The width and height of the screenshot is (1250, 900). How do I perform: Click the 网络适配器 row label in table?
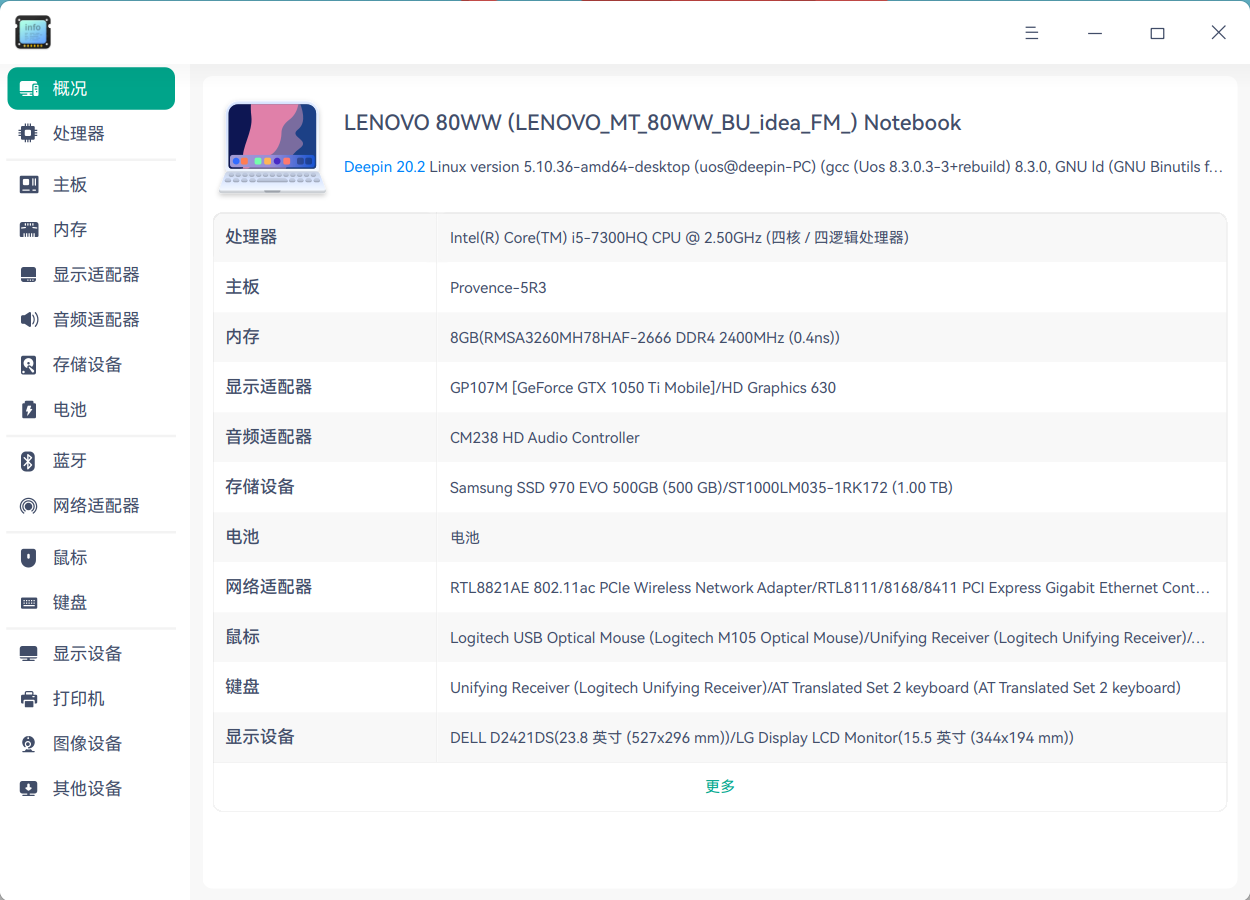(x=269, y=587)
